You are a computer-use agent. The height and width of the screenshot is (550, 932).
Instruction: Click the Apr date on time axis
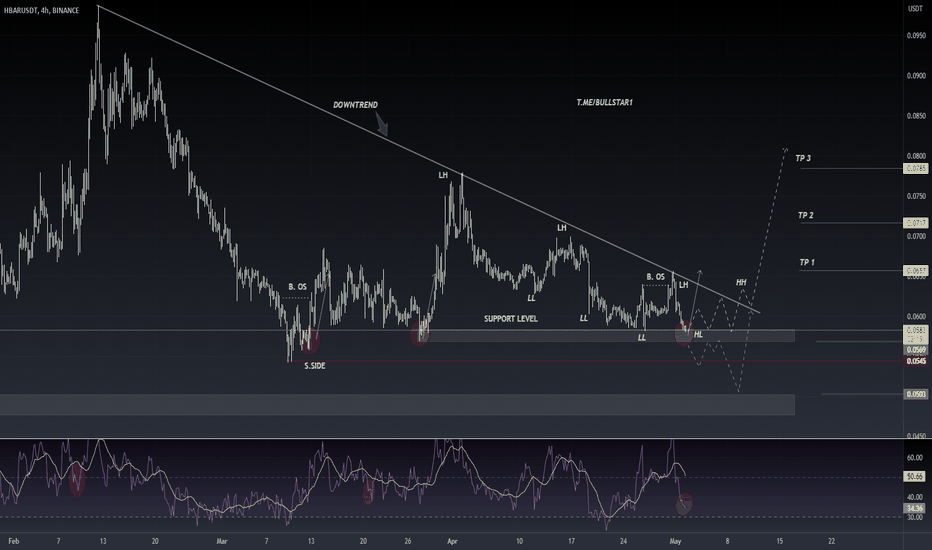pos(452,541)
